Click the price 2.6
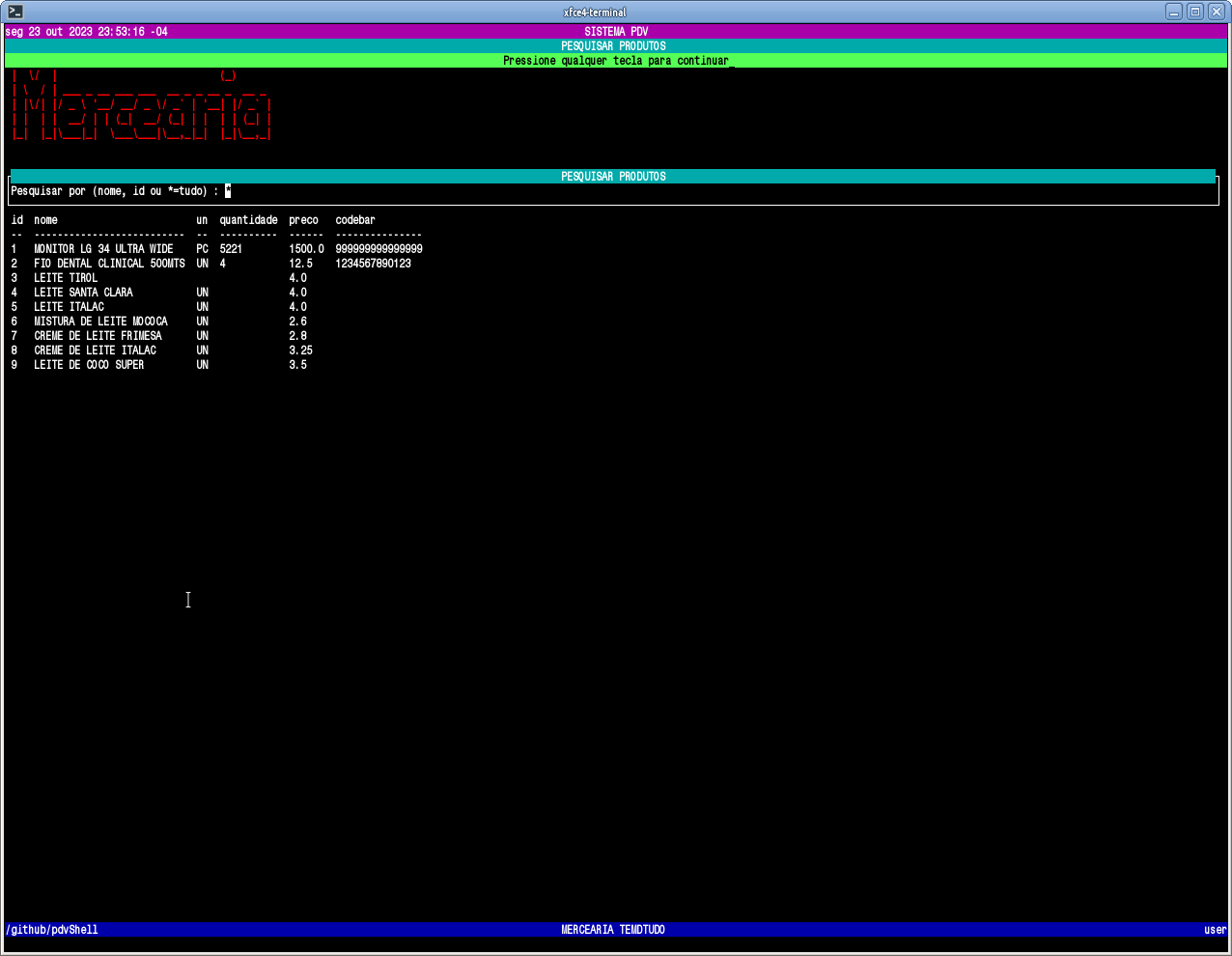The width and height of the screenshot is (1232, 956). (x=297, y=322)
